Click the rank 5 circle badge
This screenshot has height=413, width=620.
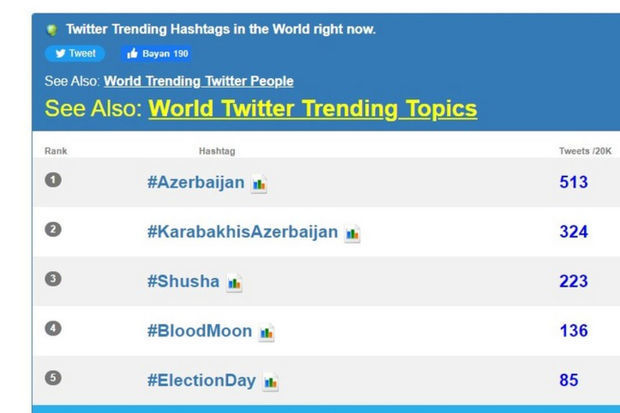click(x=54, y=378)
